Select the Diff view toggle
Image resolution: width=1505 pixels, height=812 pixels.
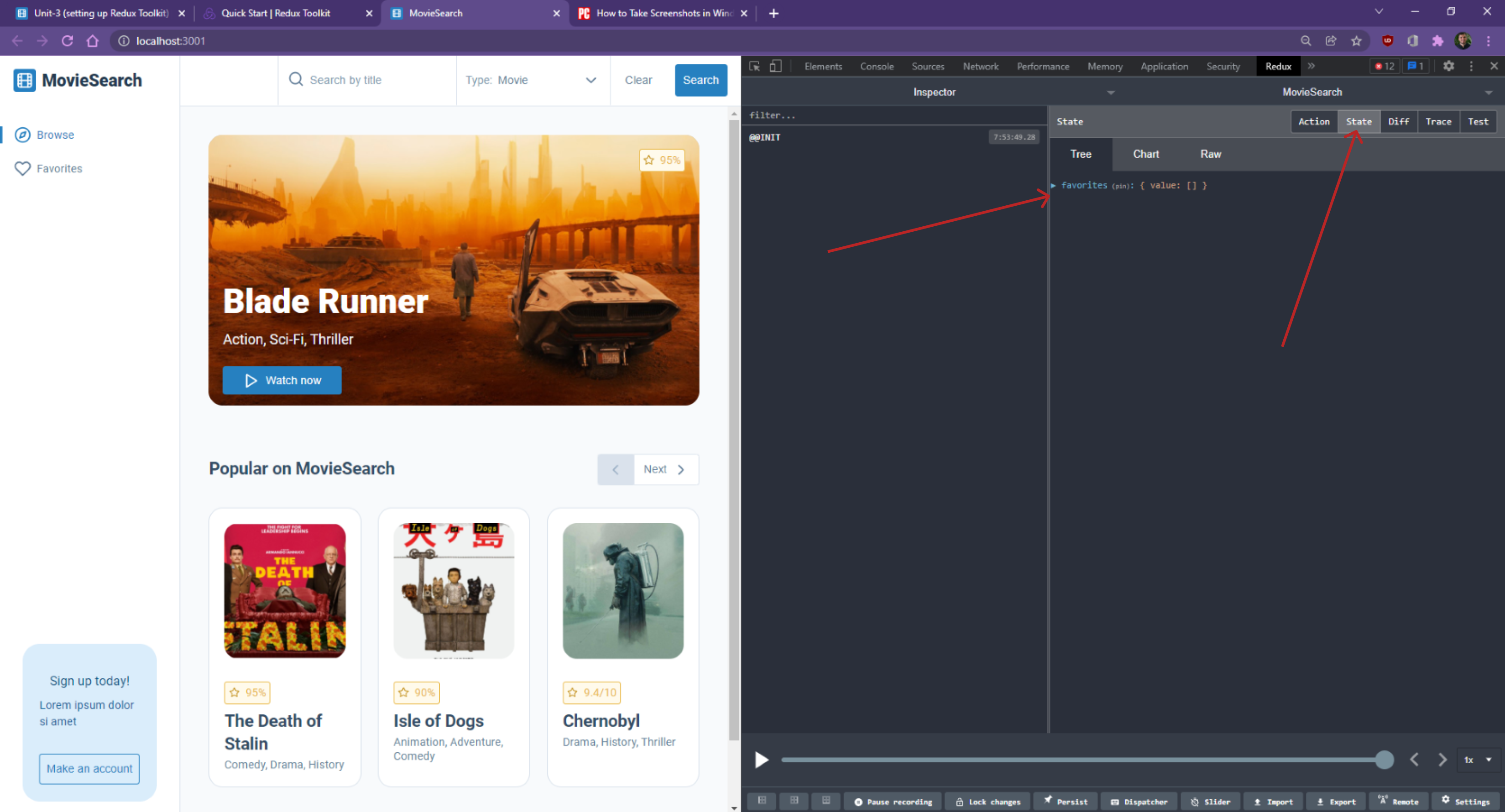[1399, 121]
